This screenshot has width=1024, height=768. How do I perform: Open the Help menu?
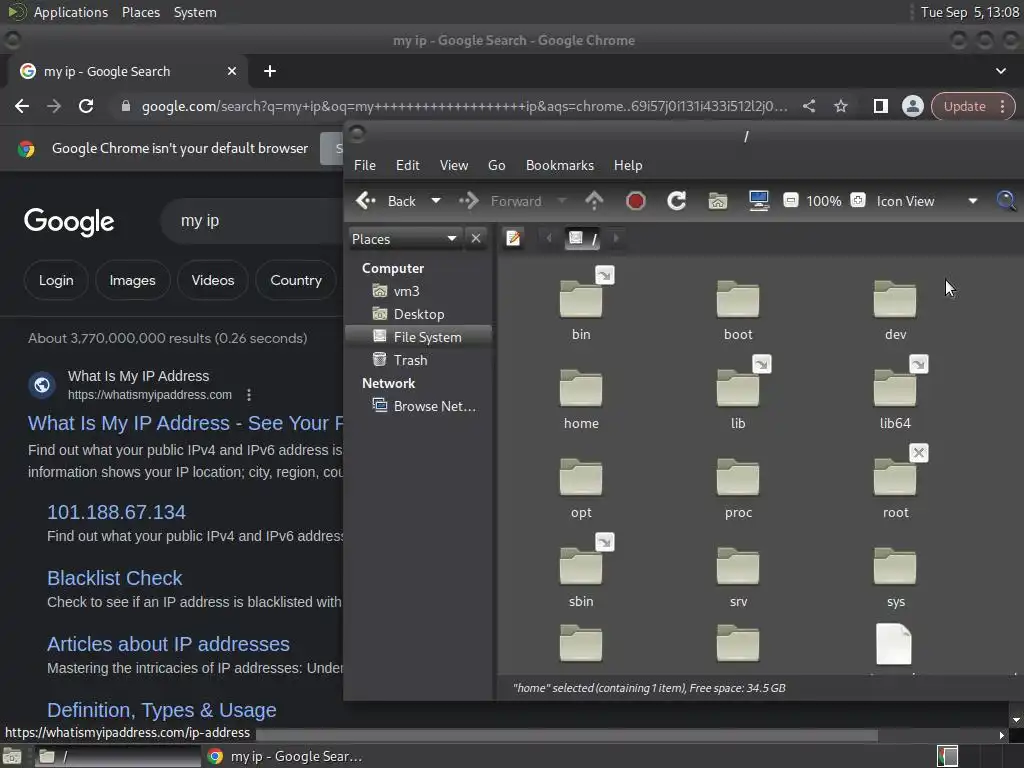628,165
